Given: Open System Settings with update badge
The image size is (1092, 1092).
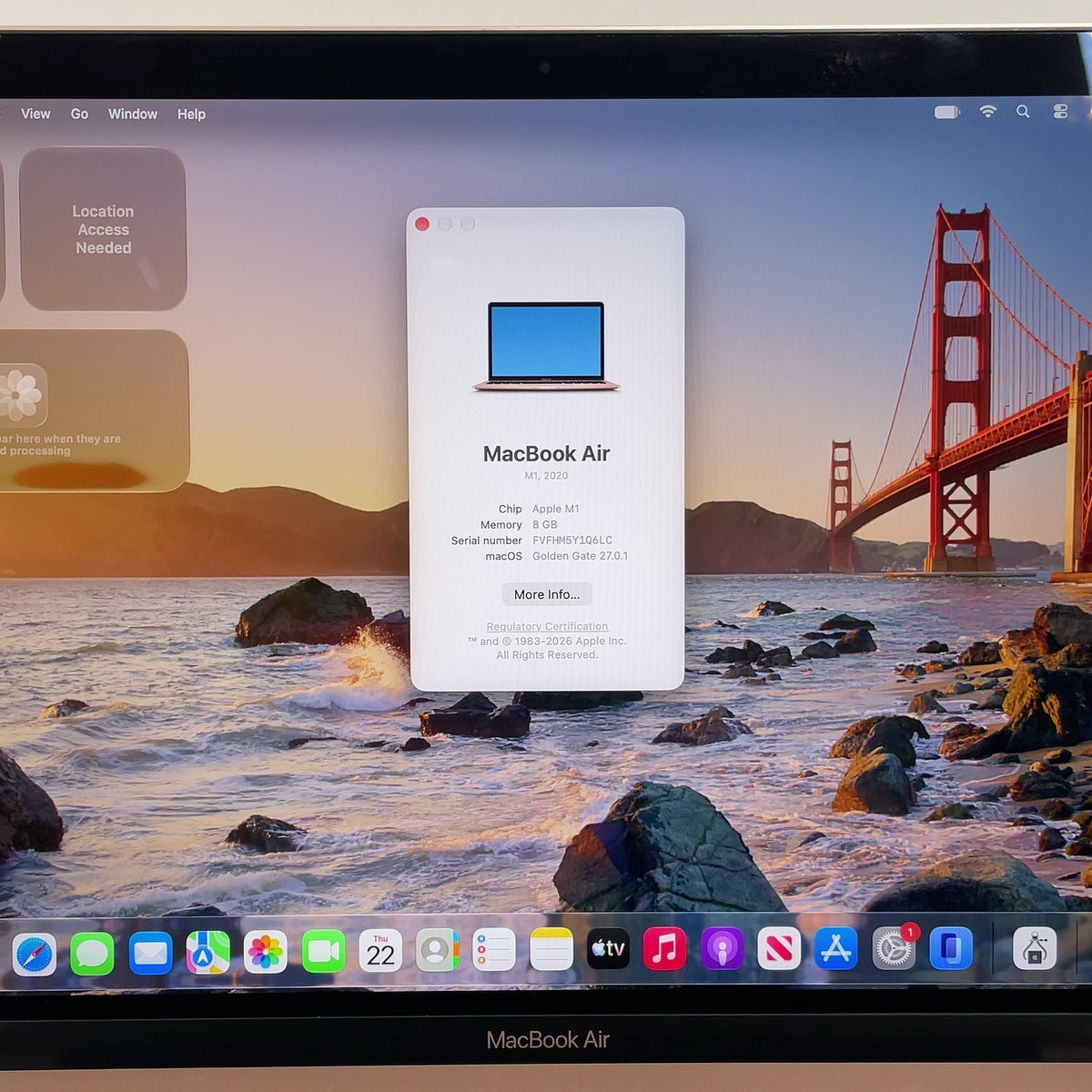Looking at the screenshot, I should point(894,949).
